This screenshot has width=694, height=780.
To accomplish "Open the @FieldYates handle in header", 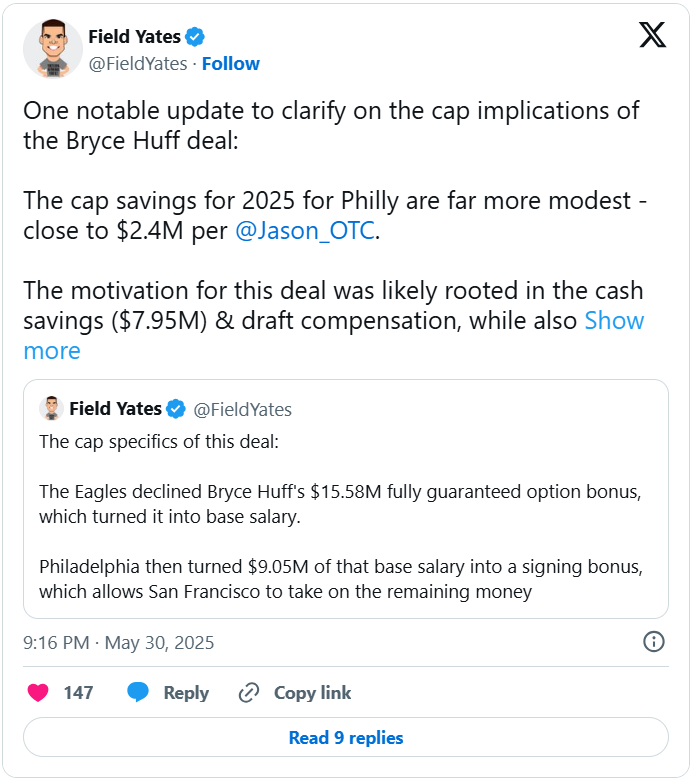I will [138, 64].
